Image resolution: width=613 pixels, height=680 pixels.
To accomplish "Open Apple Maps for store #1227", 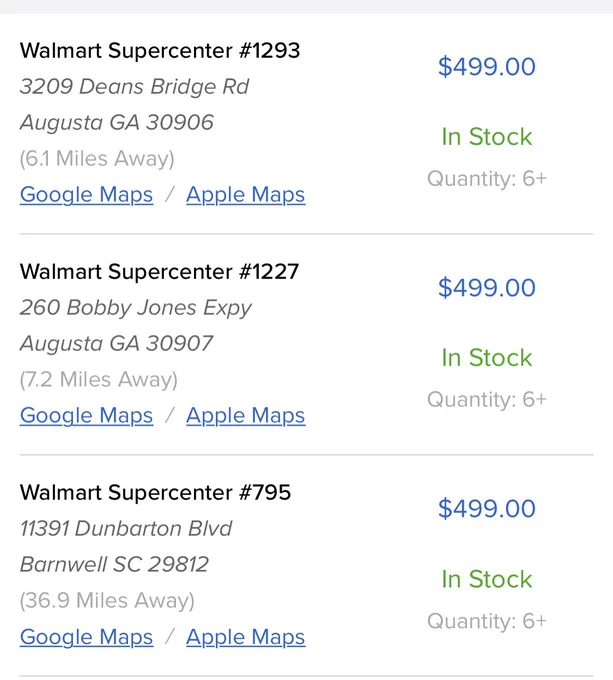I will tap(246, 415).
